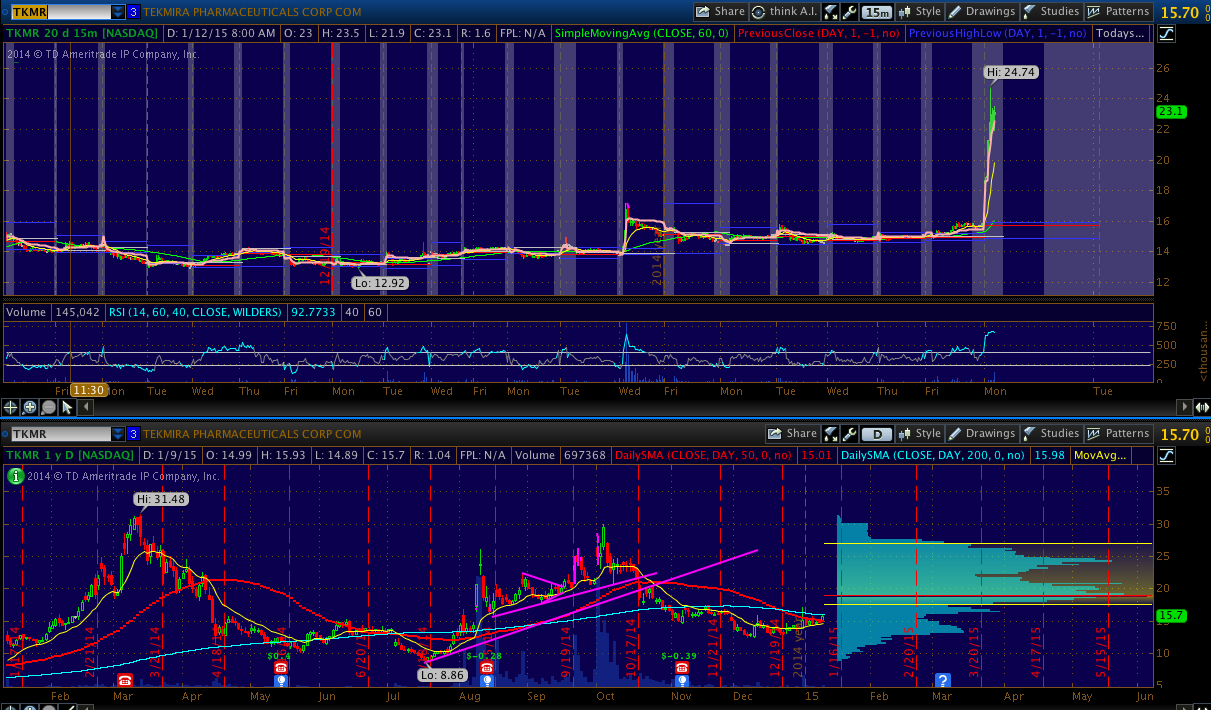Click the think A.I. button
This screenshot has height=710, width=1211.
[x=782, y=12]
